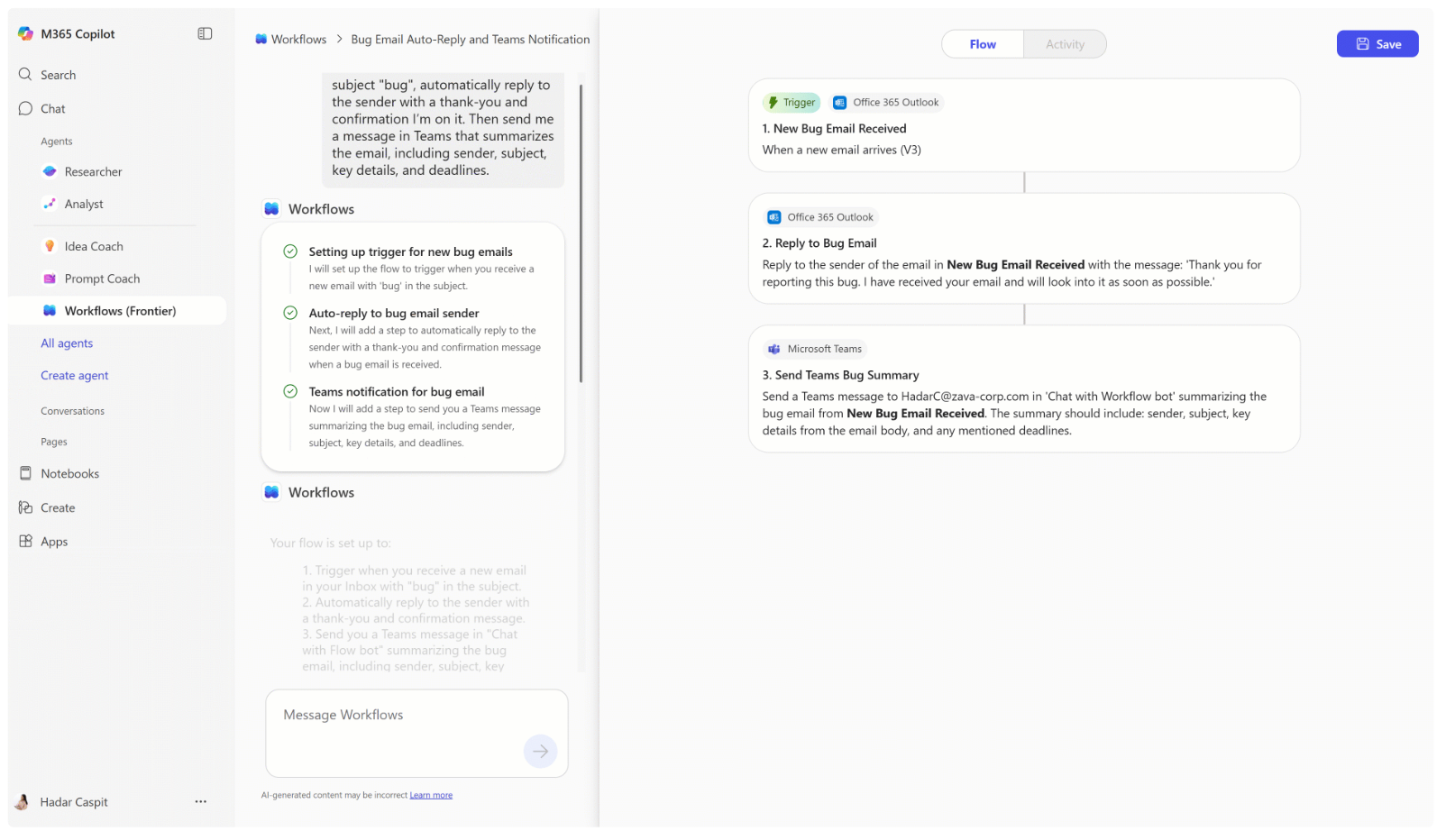The height and width of the screenshot is (840, 1446).
Task: Open the Reply to Bug Email step card
Action: (x=1024, y=249)
